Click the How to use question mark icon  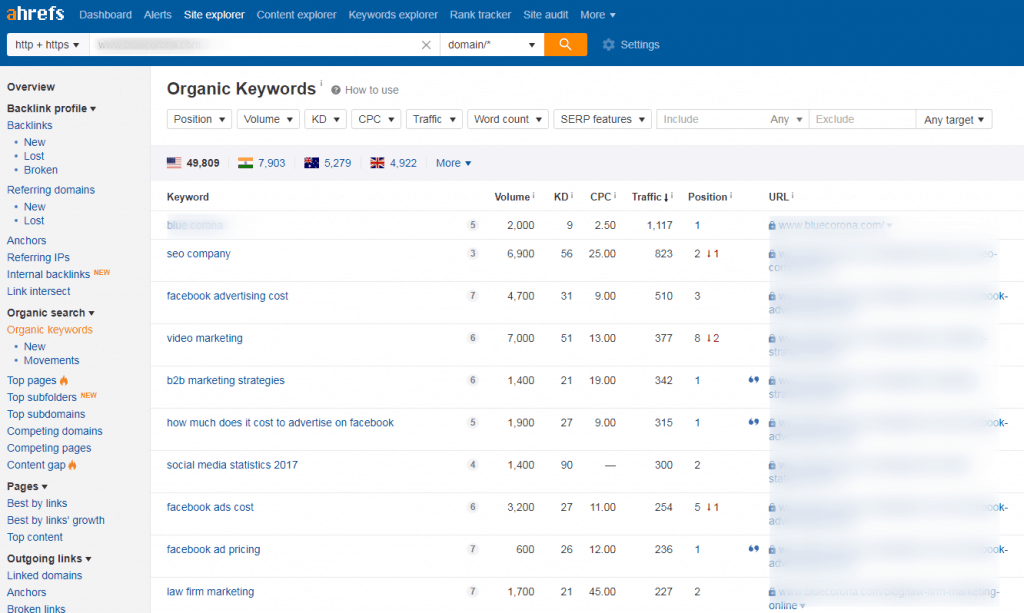(x=336, y=90)
